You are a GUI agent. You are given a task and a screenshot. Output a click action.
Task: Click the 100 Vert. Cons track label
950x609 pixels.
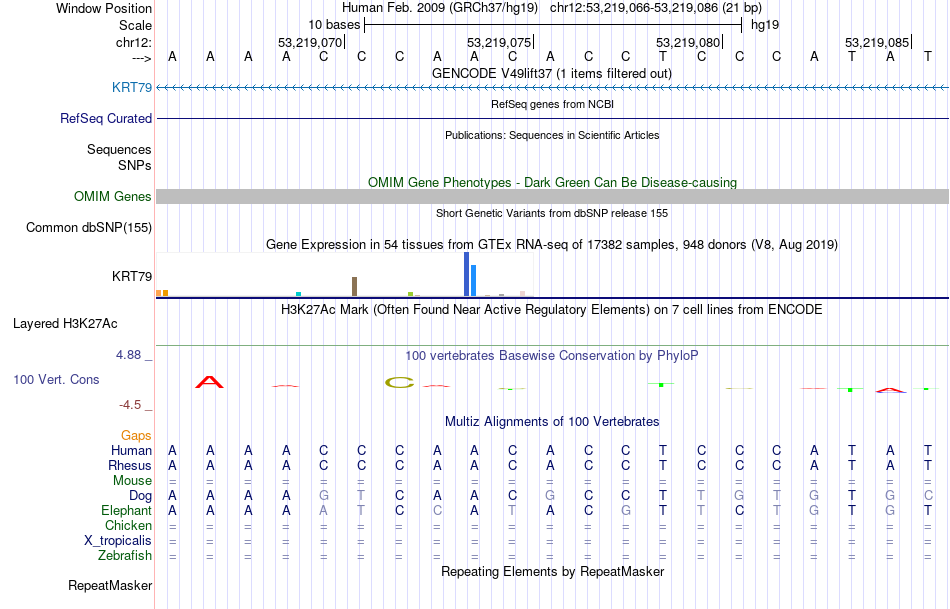pyautogui.click(x=56, y=379)
